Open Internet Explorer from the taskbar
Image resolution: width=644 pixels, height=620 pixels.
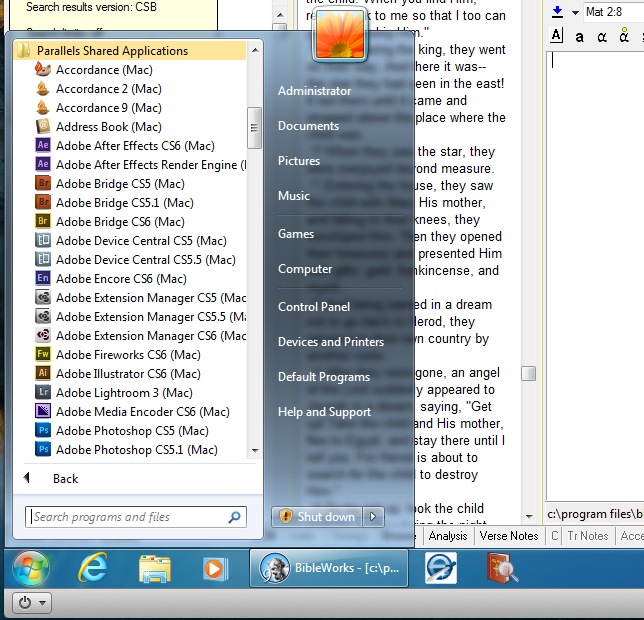(x=93, y=568)
